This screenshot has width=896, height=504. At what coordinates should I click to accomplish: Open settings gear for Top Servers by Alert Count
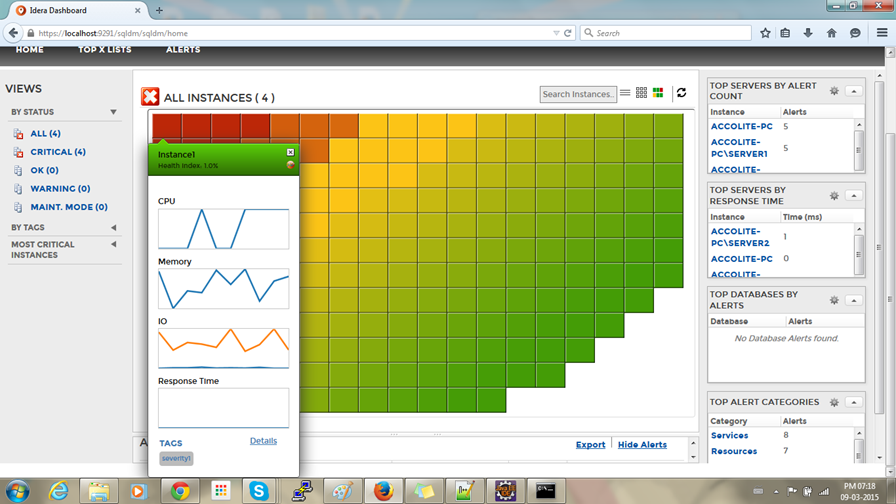click(x=834, y=91)
